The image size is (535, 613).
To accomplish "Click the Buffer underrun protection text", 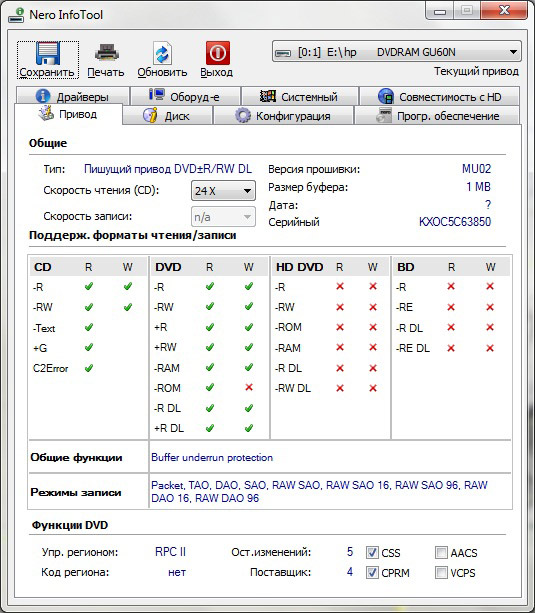I will click(x=212, y=457).
